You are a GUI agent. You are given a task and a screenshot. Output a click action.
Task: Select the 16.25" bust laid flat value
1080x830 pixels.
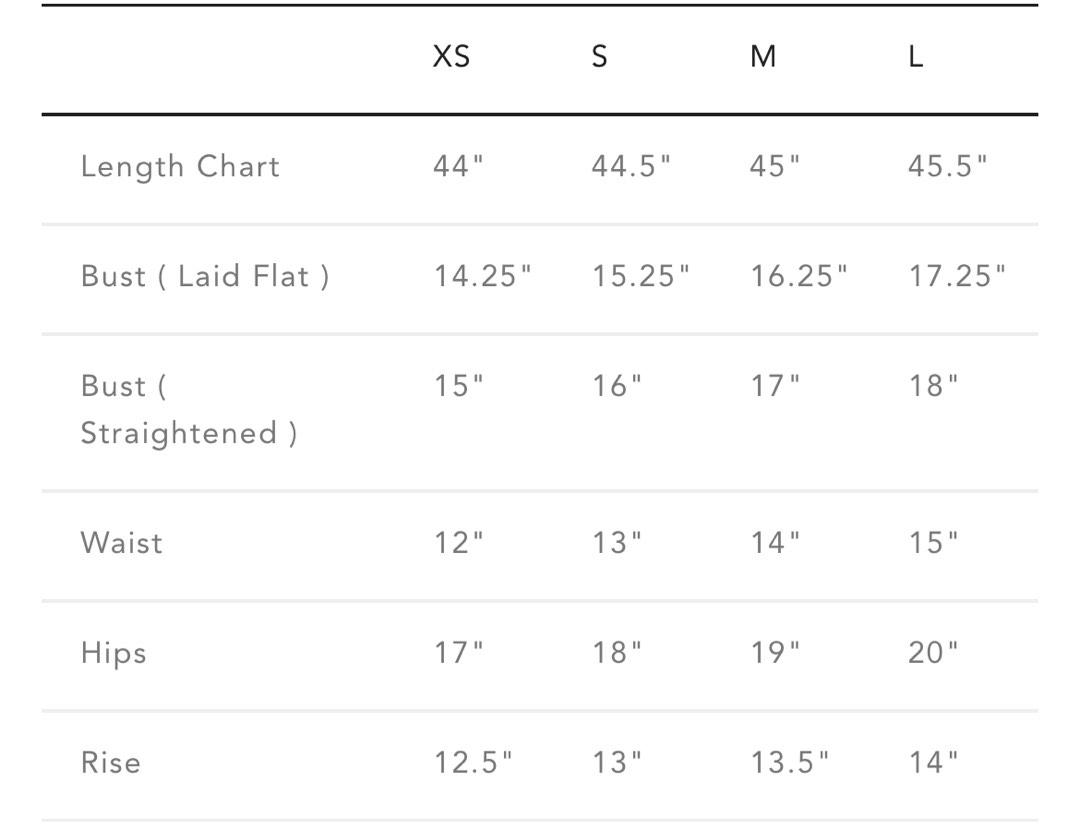[x=799, y=276]
